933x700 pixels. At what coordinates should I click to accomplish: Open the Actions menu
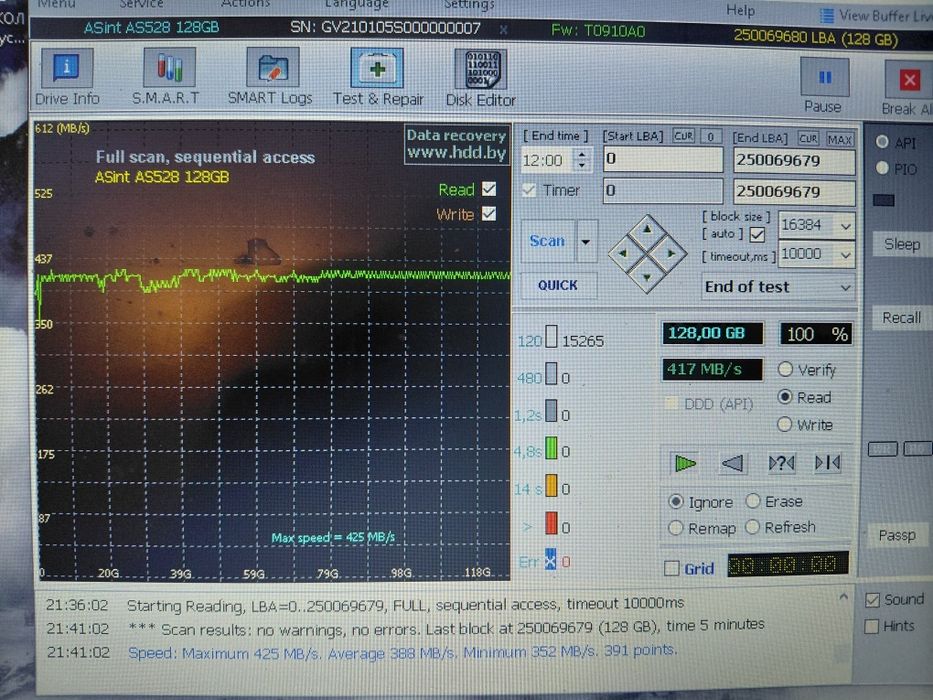coord(245,4)
